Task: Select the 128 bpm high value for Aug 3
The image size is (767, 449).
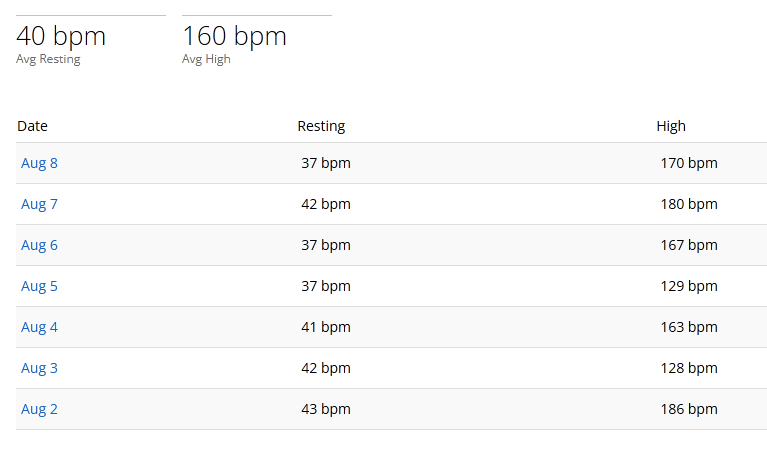Action: click(x=689, y=368)
